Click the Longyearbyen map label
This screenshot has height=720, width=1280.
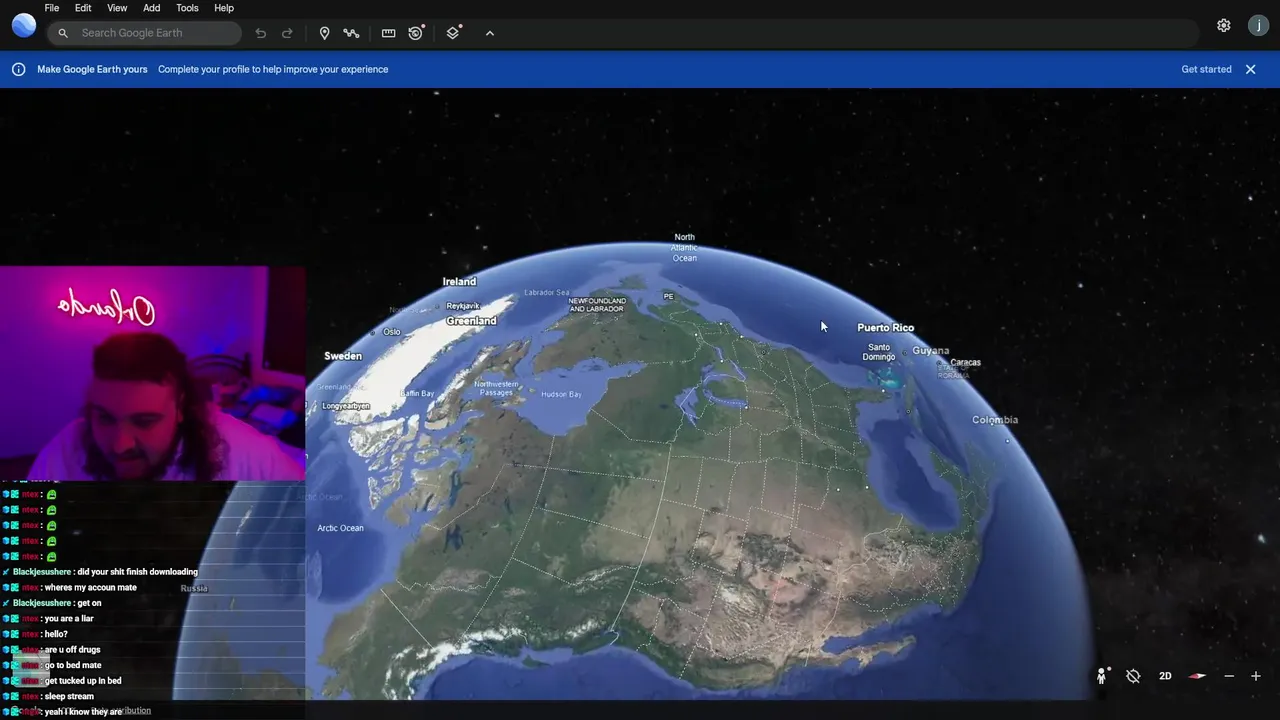[346, 406]
